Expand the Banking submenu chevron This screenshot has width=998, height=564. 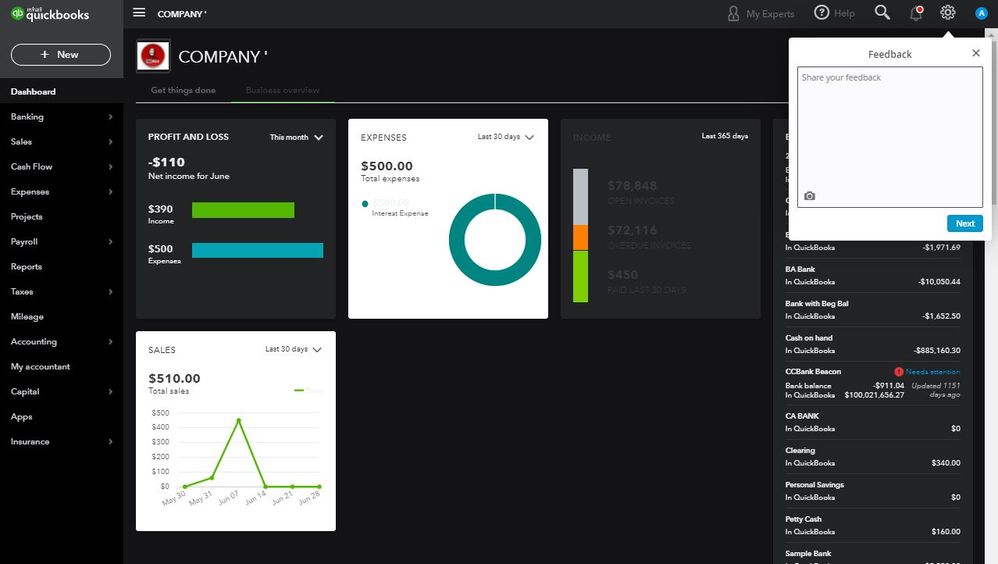click(111, 116)
